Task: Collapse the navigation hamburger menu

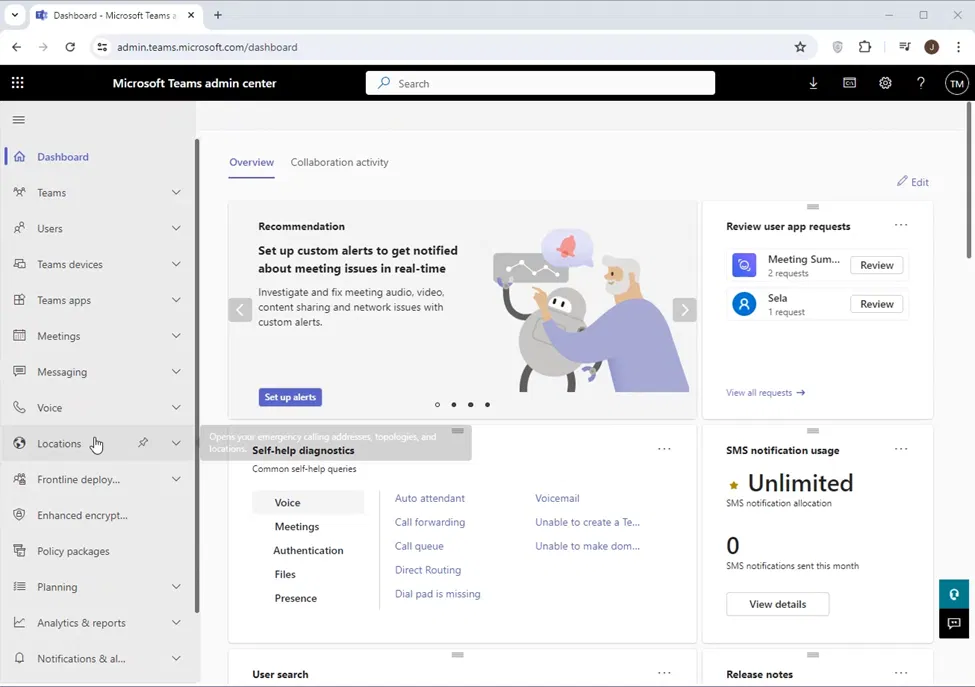Action: point(18,120)
